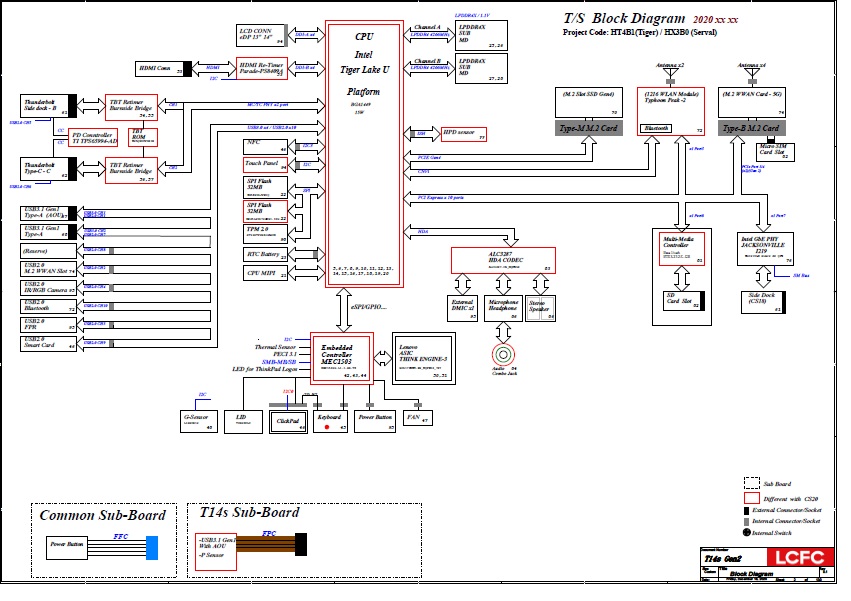Select the Thunderbolt Type-C - C block
851x601 pixels.
point(46,169)
